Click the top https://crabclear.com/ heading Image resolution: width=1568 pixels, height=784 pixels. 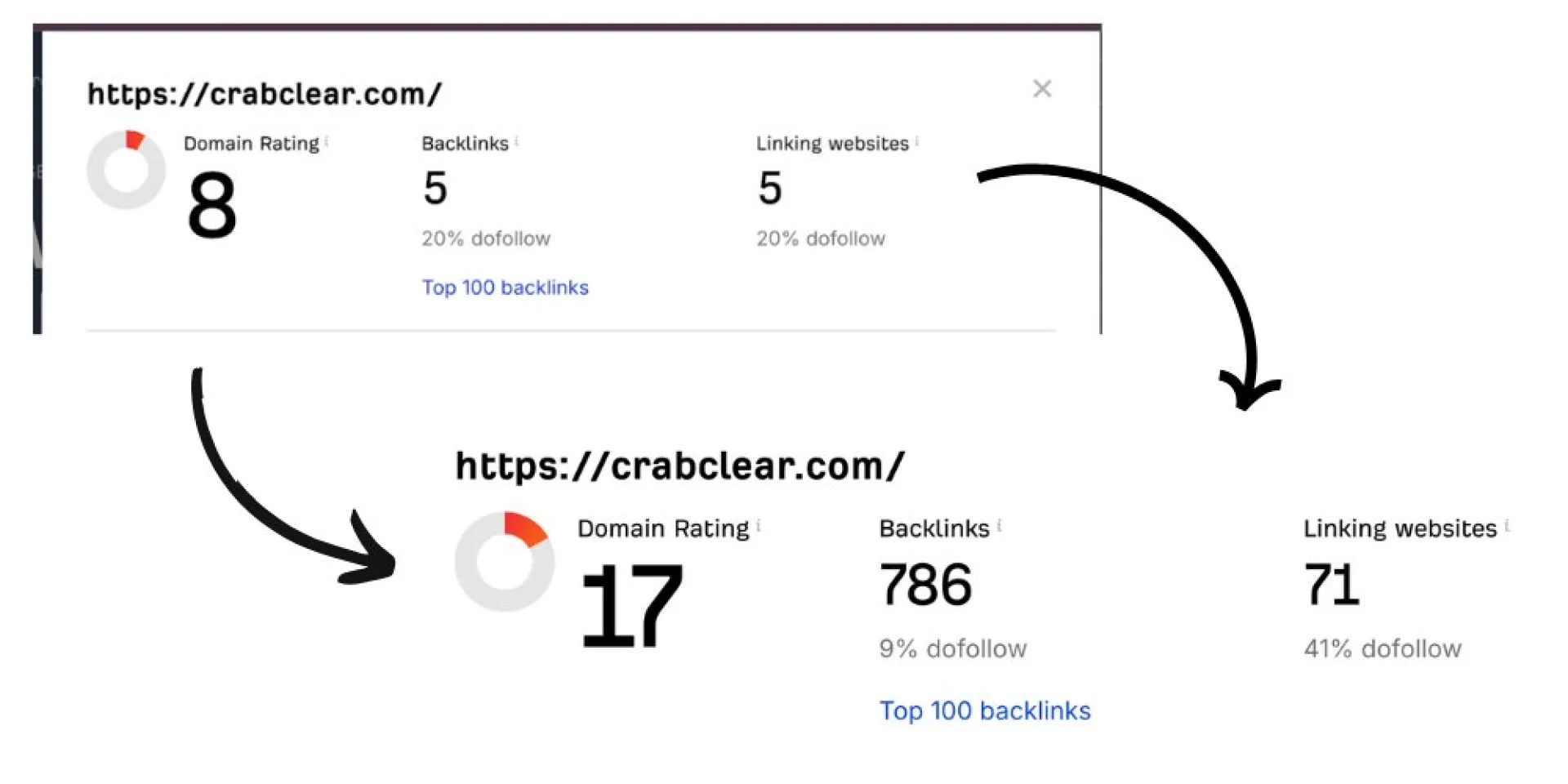[265, 94]
